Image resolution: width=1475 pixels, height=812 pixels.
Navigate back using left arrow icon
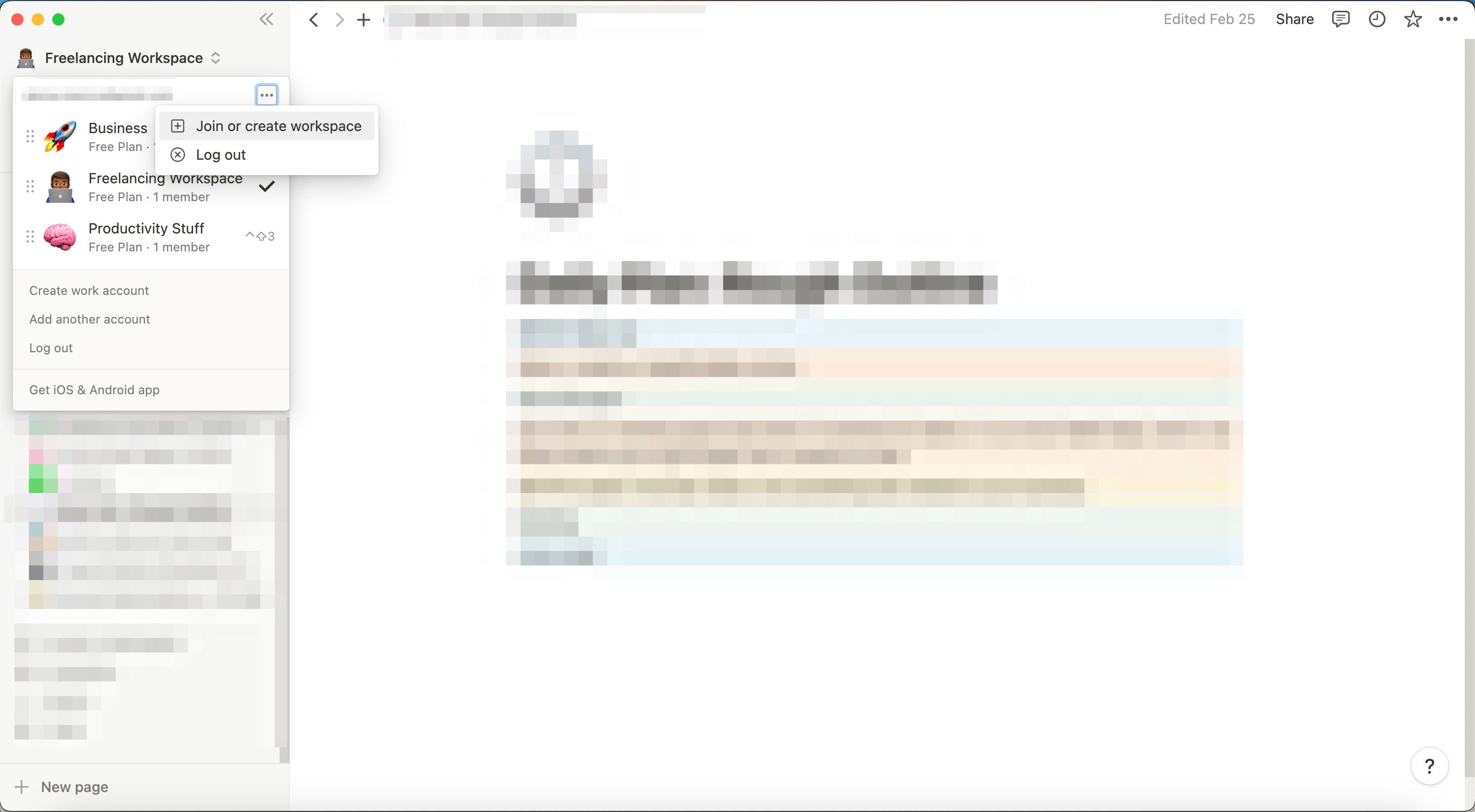313,18
